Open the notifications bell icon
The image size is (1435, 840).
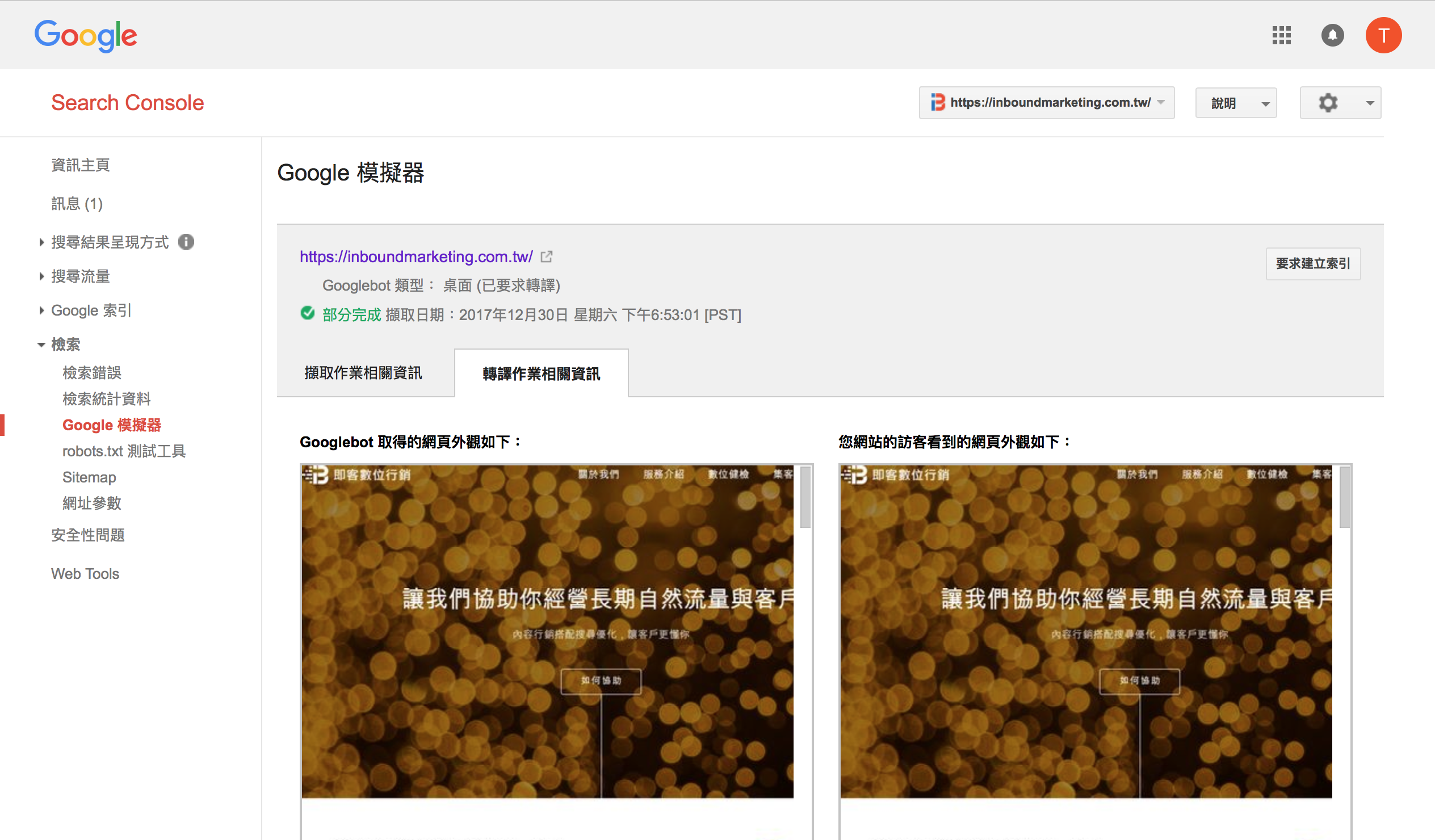[1332, 35]
